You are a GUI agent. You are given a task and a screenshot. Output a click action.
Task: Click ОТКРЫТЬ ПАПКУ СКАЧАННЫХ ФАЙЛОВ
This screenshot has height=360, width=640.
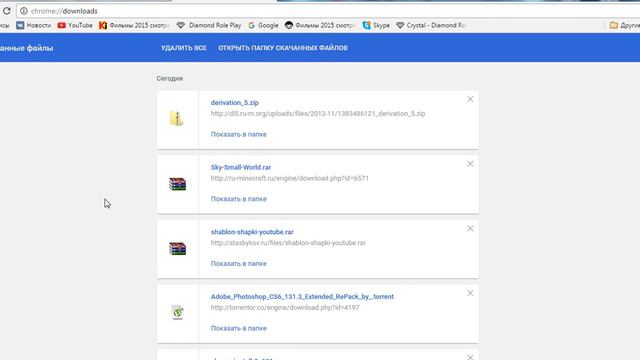[283, 48]
